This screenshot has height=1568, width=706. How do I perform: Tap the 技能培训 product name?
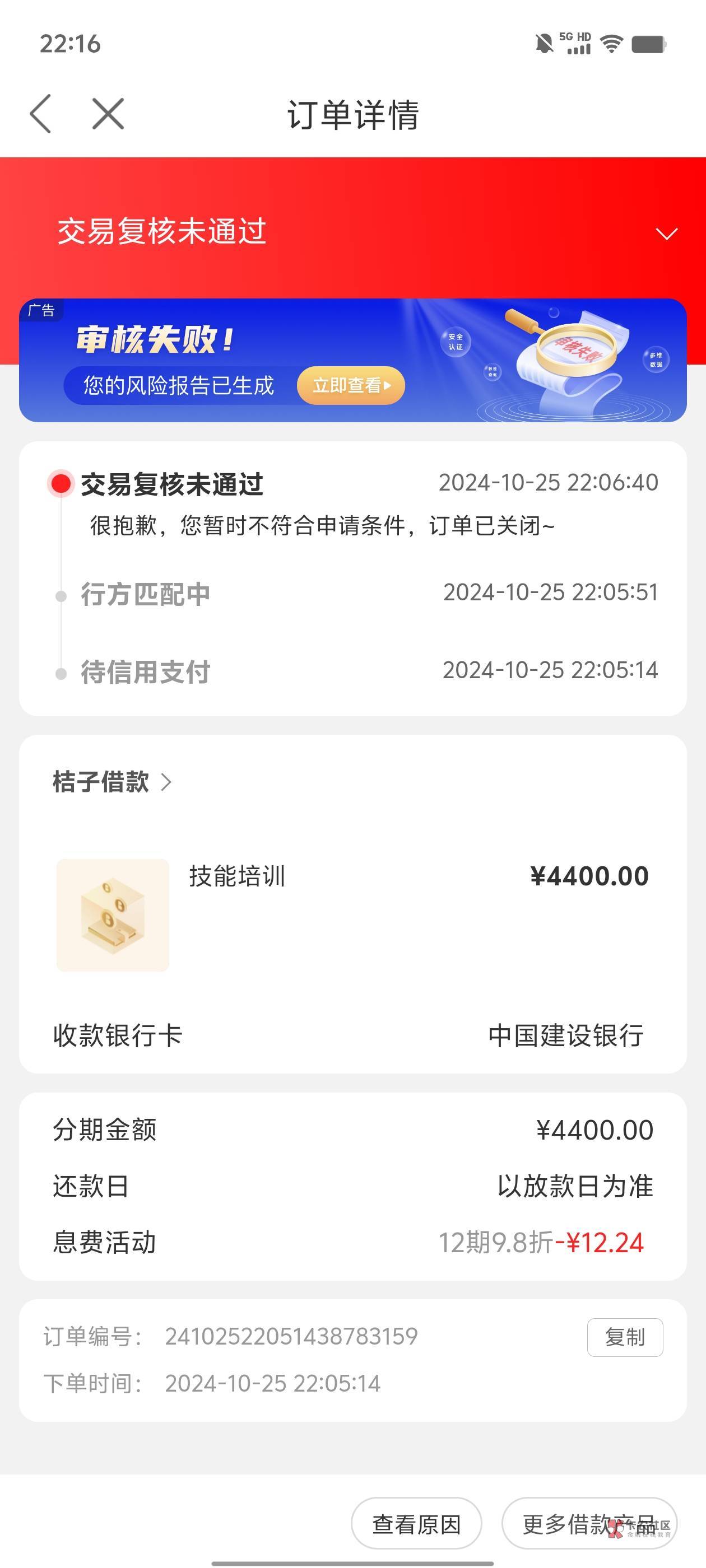[x=237, y=876]
